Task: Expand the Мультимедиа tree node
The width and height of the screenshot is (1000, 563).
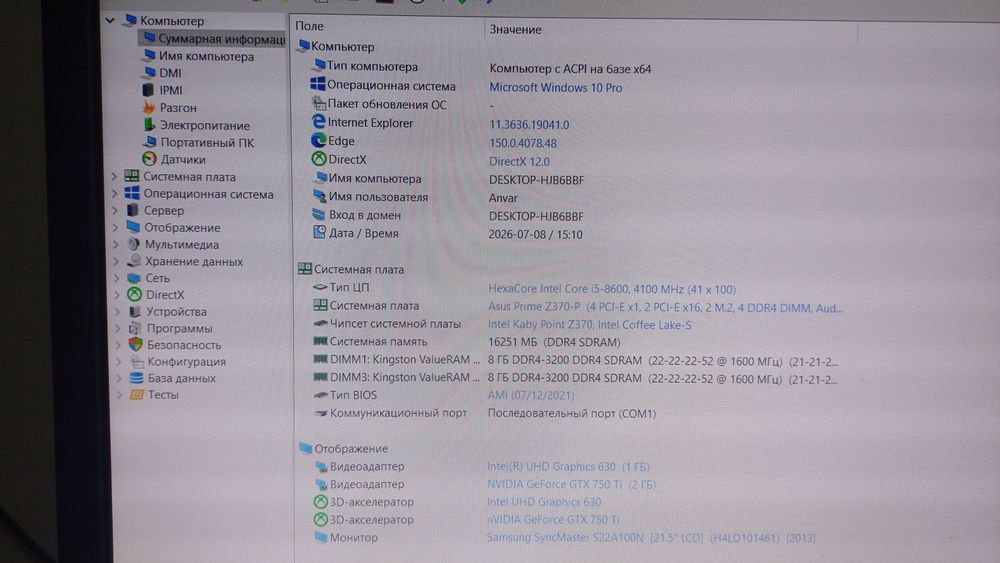Action: pyautogui.click(x=116, y=244)
